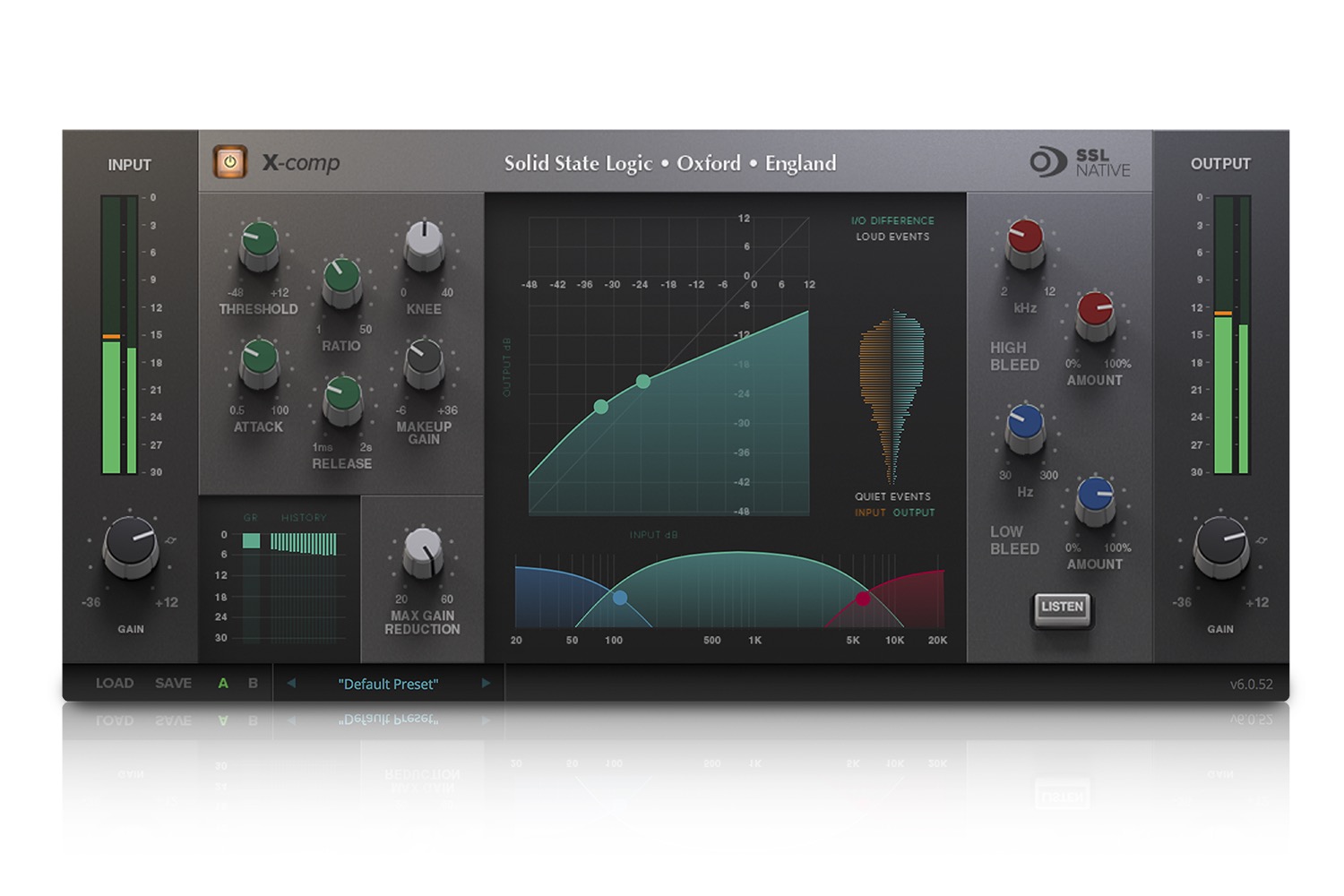Click the THRESHOLD label
The height and width of the screenshot is (896, 1344).
(258, 309)
